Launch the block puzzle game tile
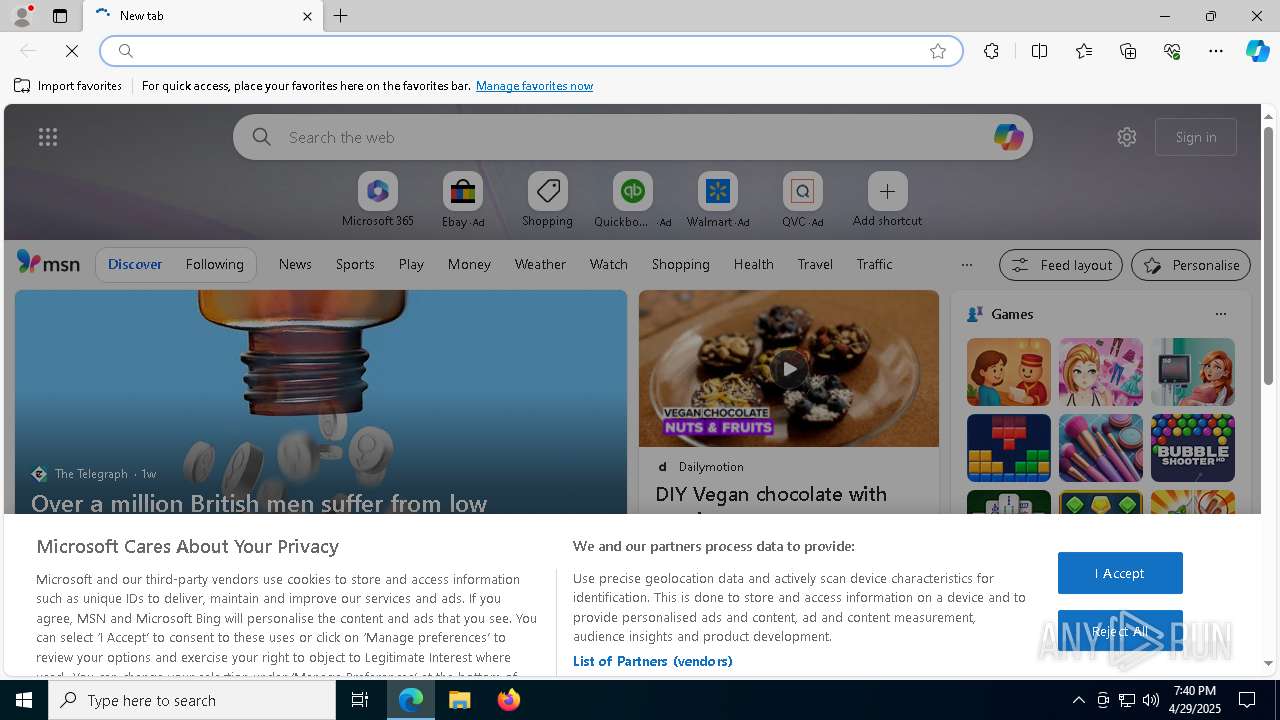1280x720 pixels. [x=1008, y=448]
